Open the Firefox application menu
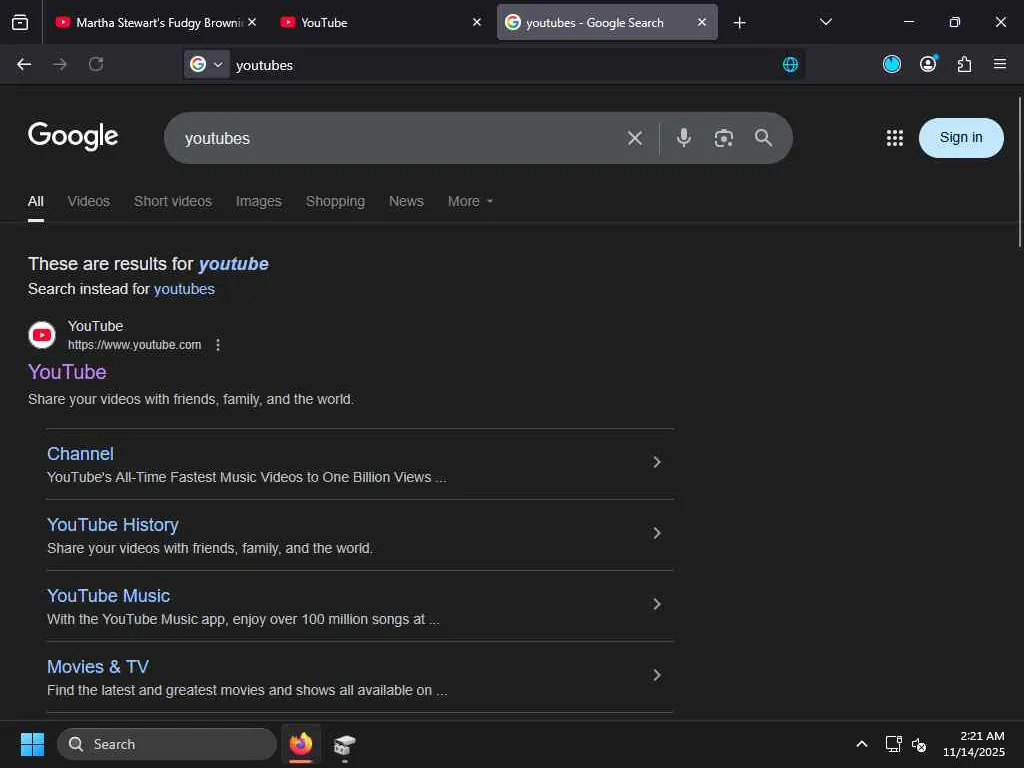The width and height of the screenshot is (1024, 768). 1000,64
